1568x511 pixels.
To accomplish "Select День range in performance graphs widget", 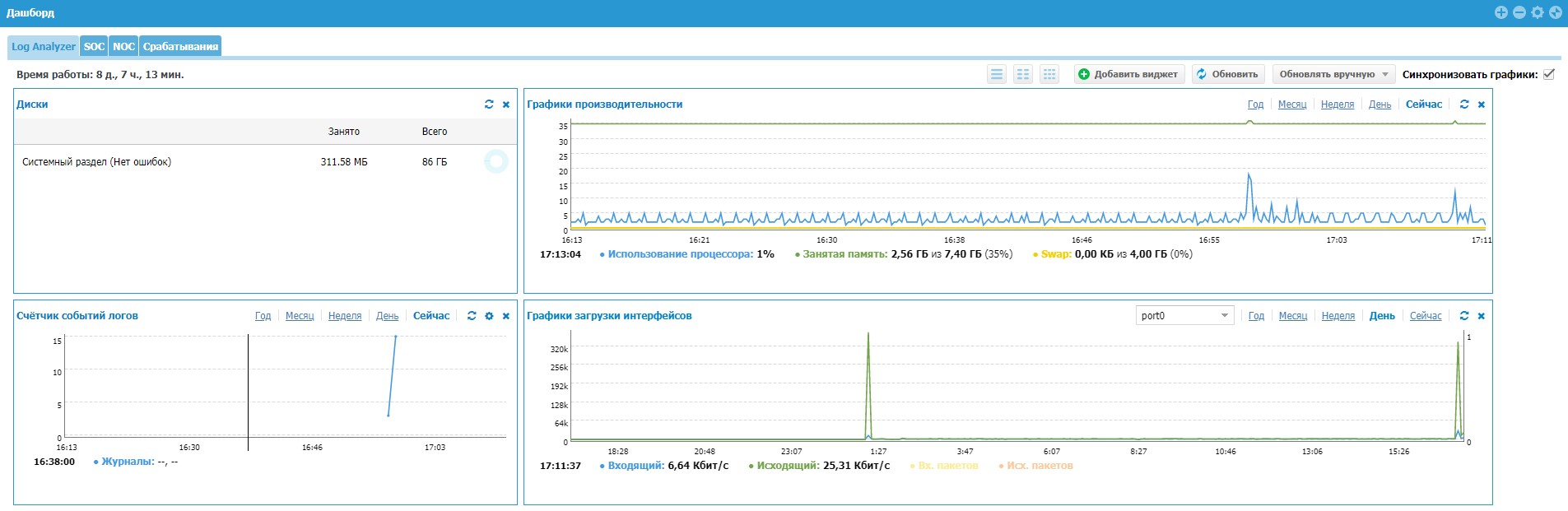I will pyautogui.click(x=1380, y=105).
